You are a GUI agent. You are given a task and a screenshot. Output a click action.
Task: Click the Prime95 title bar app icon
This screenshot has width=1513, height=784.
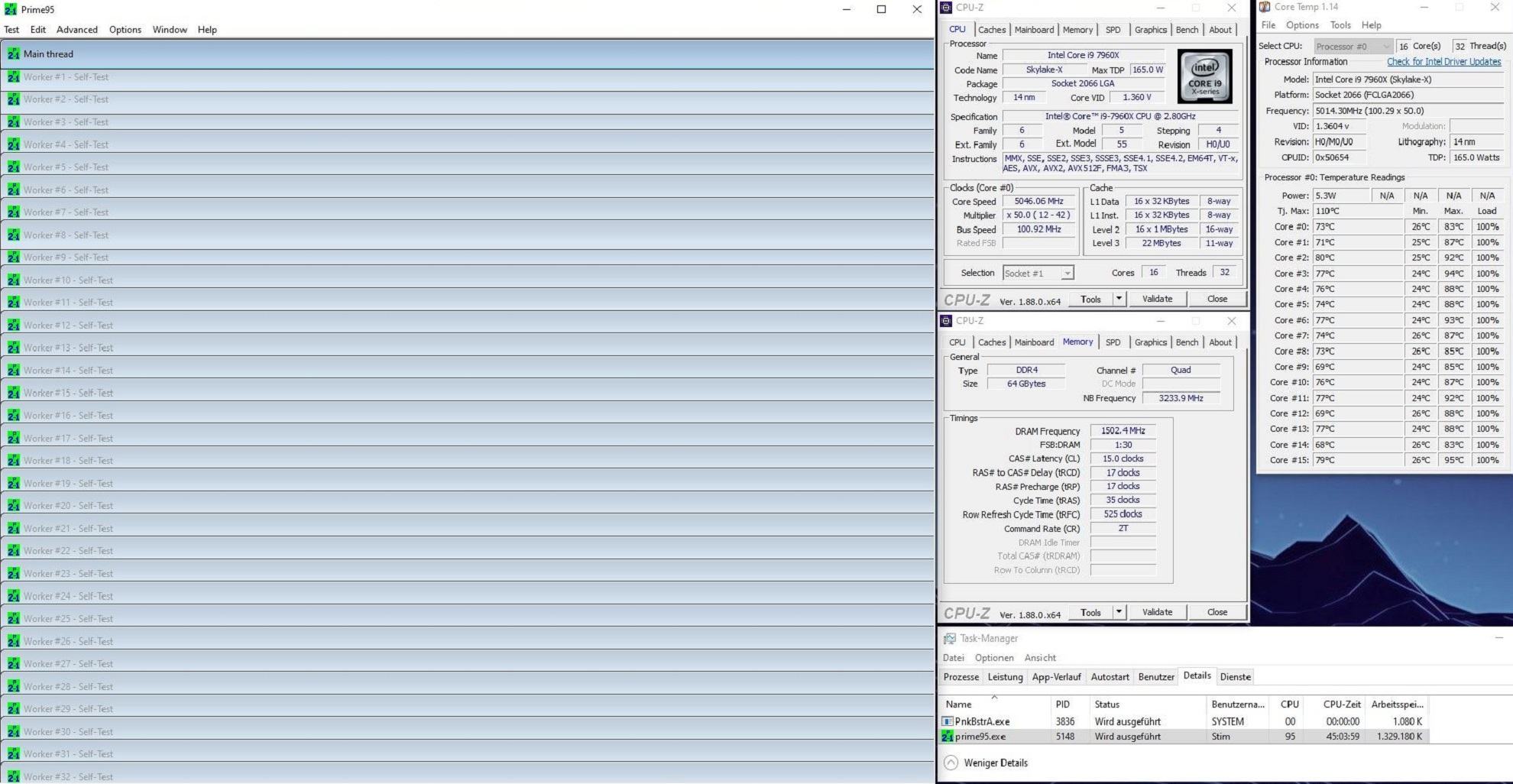point(11,9)
